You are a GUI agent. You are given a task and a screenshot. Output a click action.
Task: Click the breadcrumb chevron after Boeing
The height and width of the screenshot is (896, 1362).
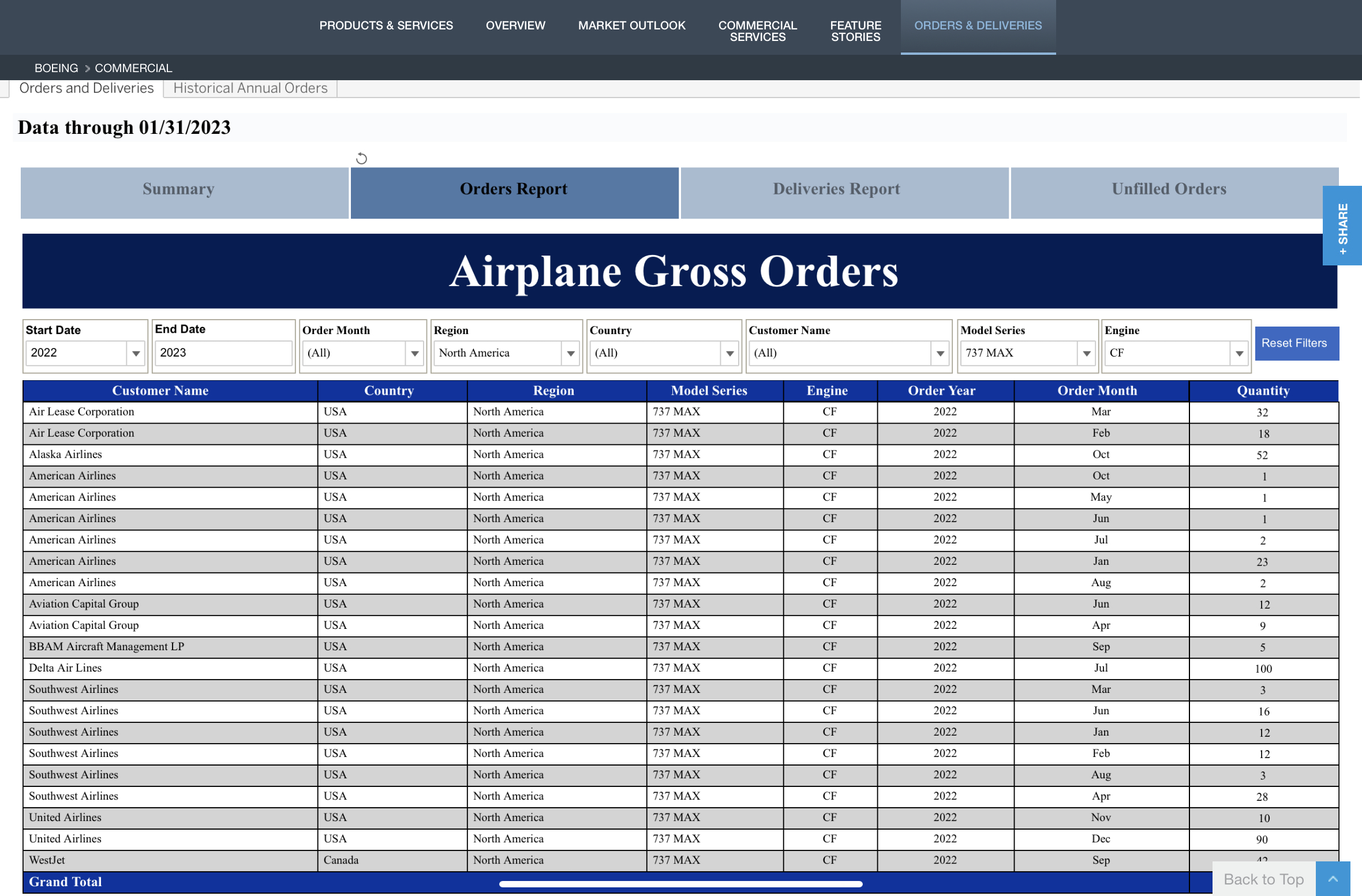87,68
